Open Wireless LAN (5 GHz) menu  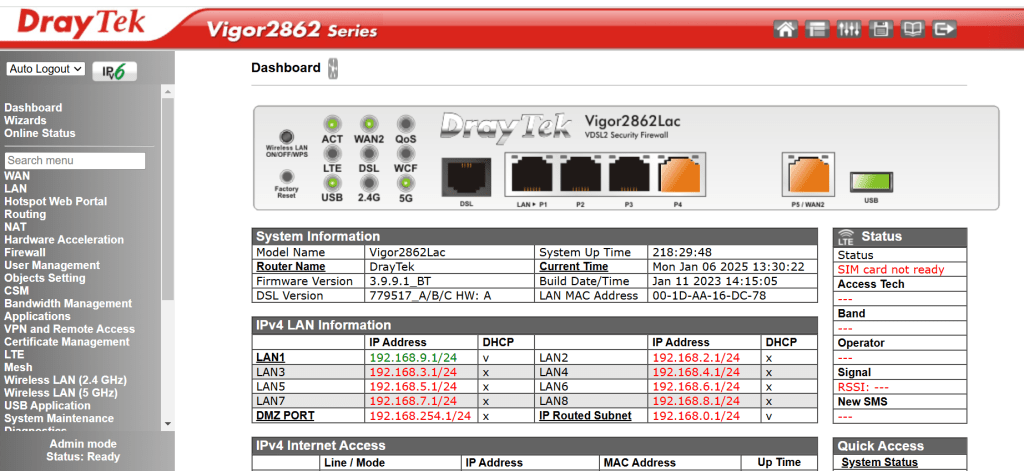tap(61, 393)
